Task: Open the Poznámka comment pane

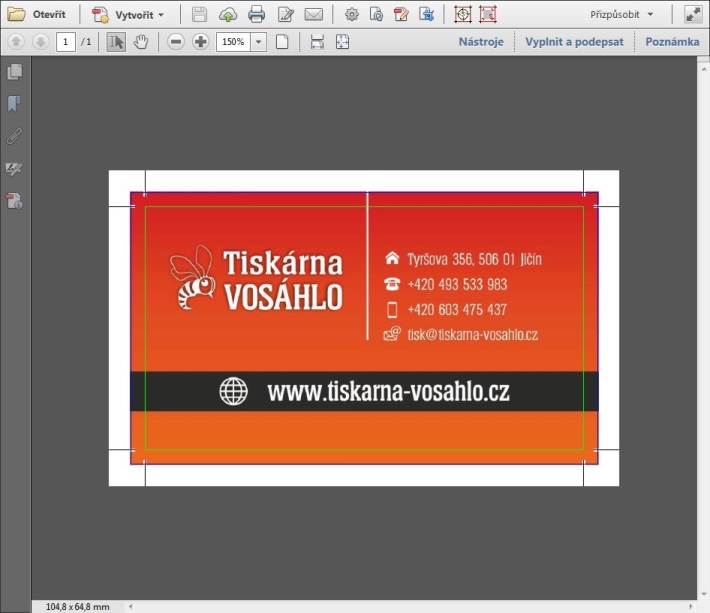Action: pyautogui.click(x=672, y=42)
